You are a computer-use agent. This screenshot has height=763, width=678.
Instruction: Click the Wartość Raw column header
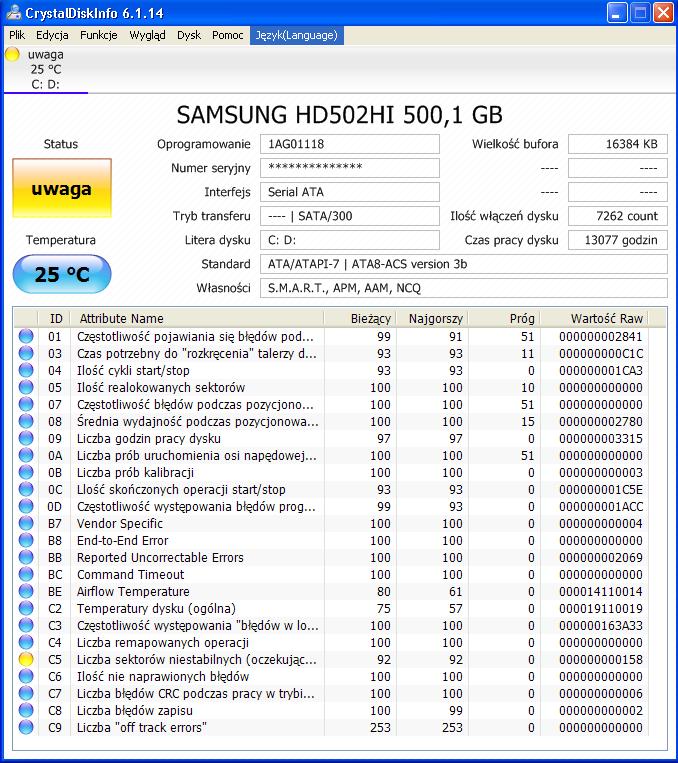click(x=594, y=318)
